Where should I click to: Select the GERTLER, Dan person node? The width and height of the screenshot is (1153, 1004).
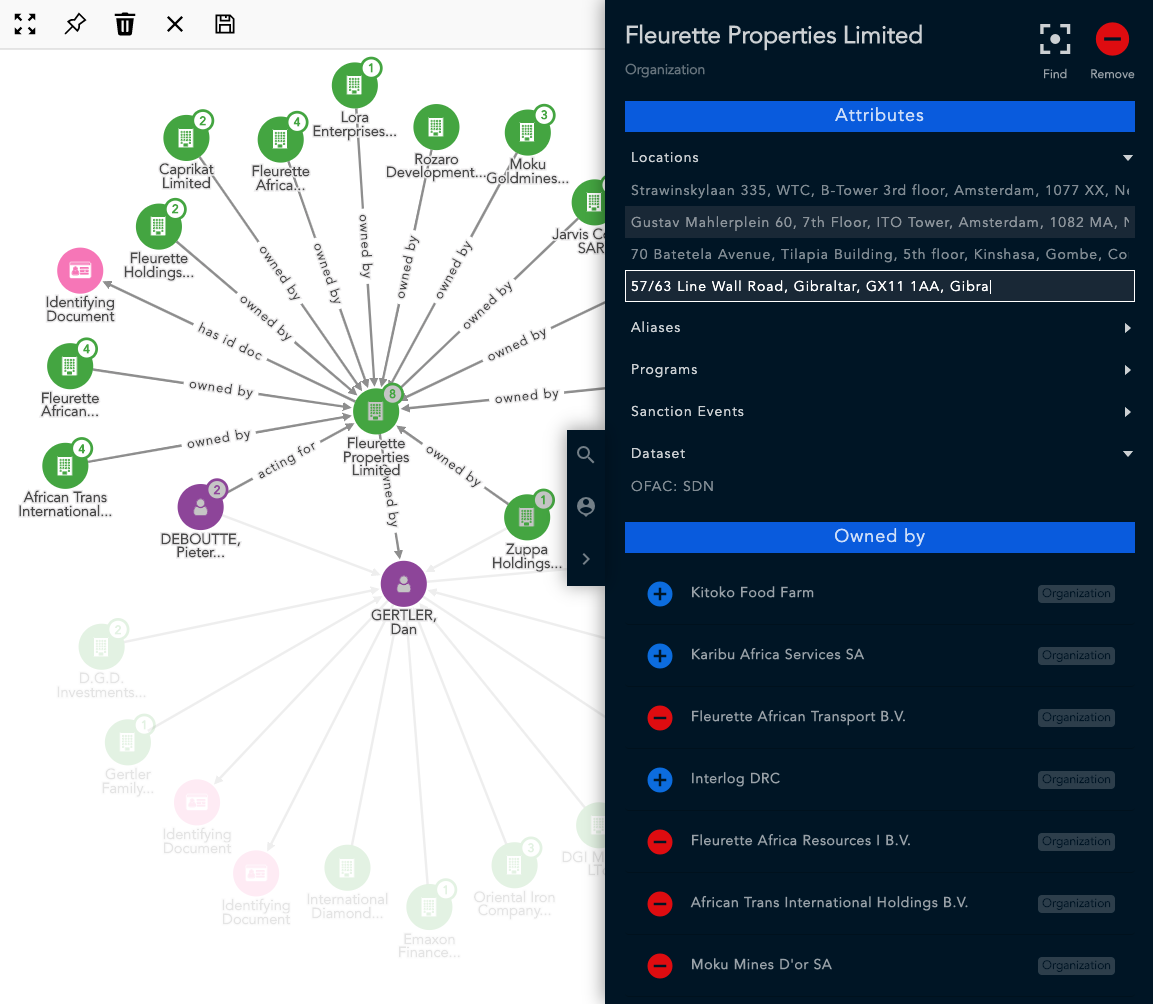(x=404, y=584)
